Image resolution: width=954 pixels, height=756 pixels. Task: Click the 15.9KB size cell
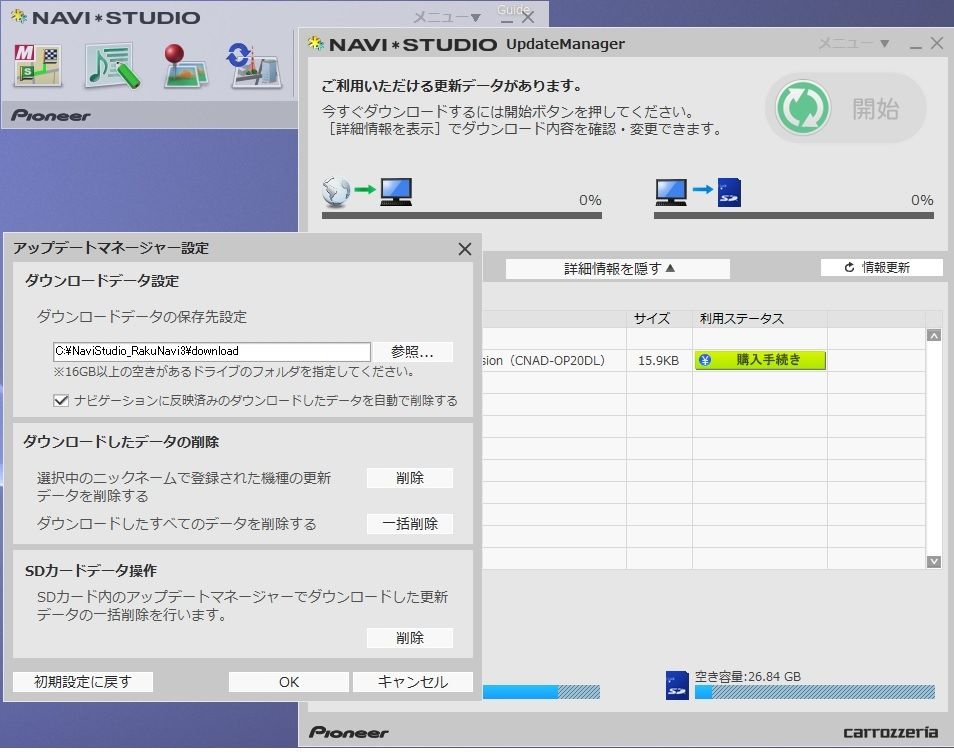[x=658, y=360]
